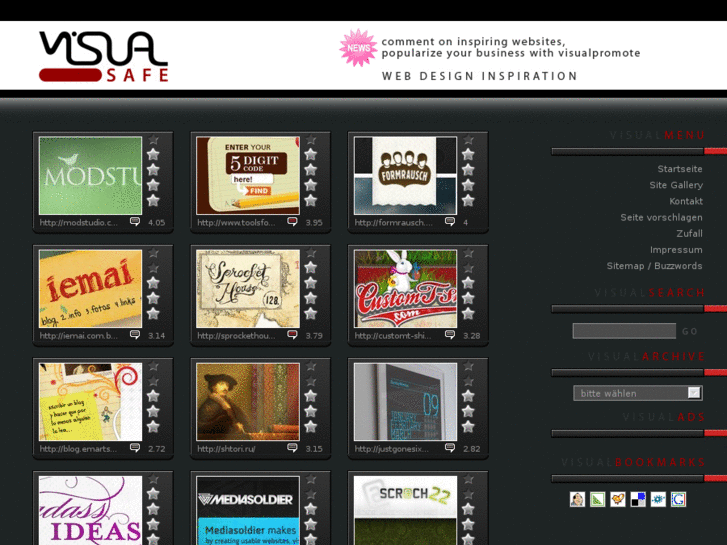
Task: Click bottom star on justgonesix card
Action: pos(468,427)
